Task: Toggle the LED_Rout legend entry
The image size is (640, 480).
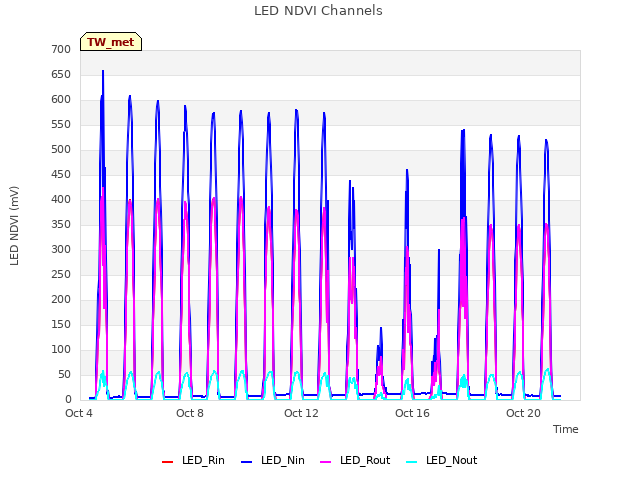Action: tap(355, 460)
